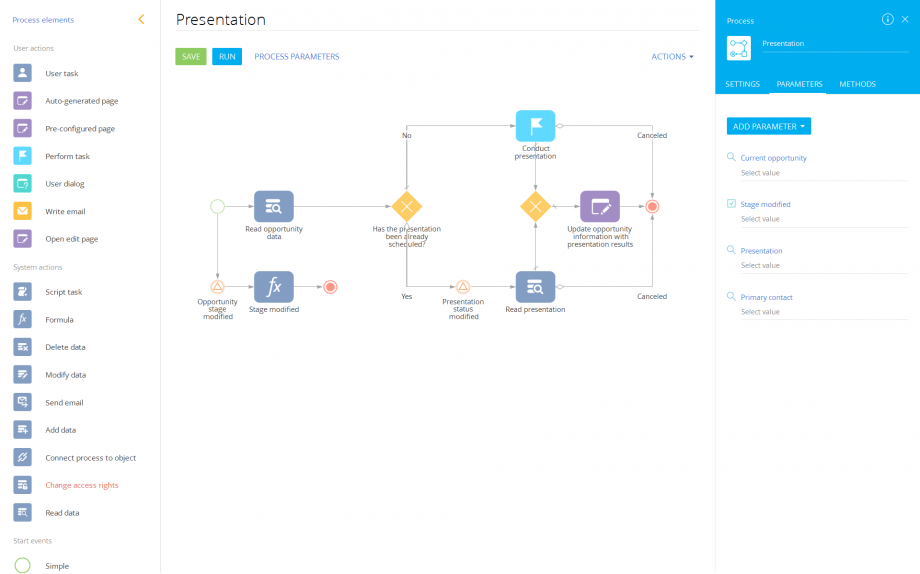Switch to the SETTINGS tab
The width and height of the screenshot is (920, 574).
[x=742, y=84]
